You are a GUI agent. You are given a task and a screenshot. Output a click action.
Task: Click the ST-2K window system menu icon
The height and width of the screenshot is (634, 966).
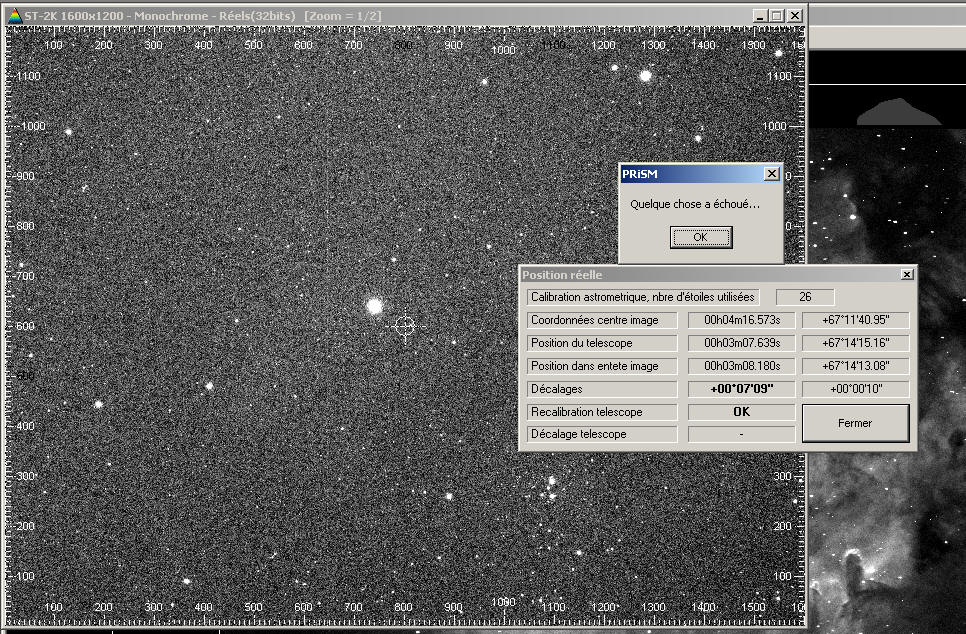coord(13,16)
